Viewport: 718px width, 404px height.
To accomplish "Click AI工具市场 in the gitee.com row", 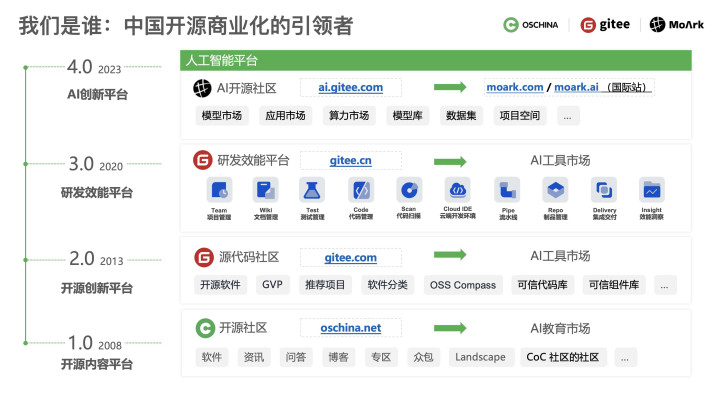I will tap(560, 256).
